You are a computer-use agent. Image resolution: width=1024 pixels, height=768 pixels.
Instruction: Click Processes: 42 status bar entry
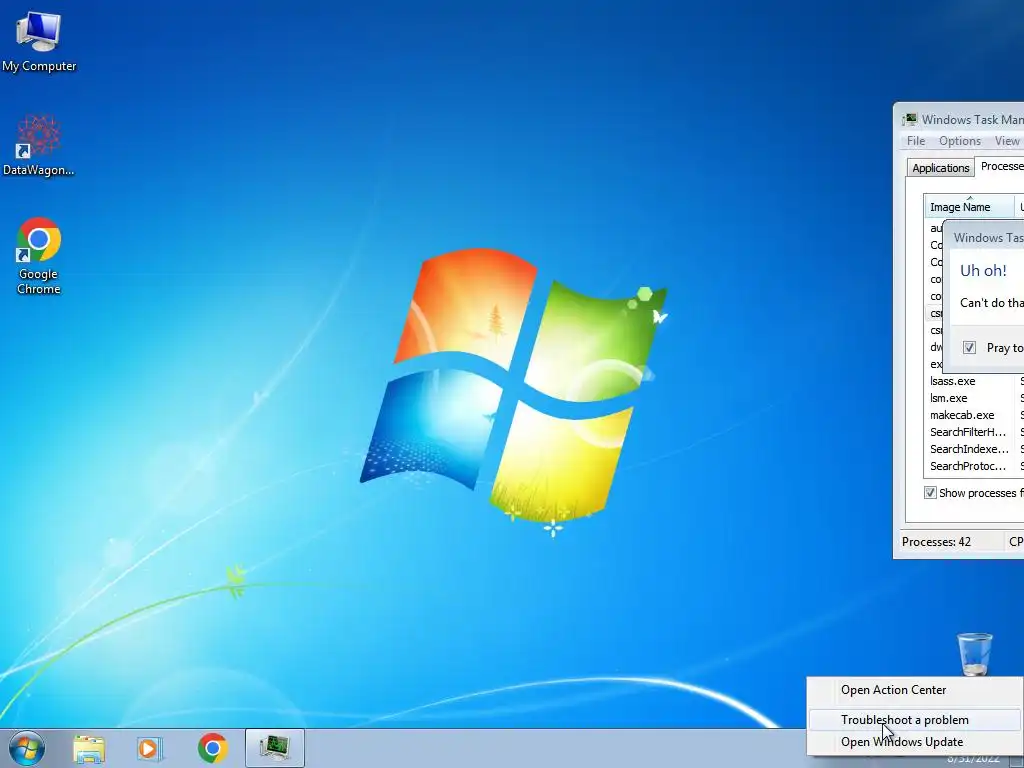click(x=936, y=541)
